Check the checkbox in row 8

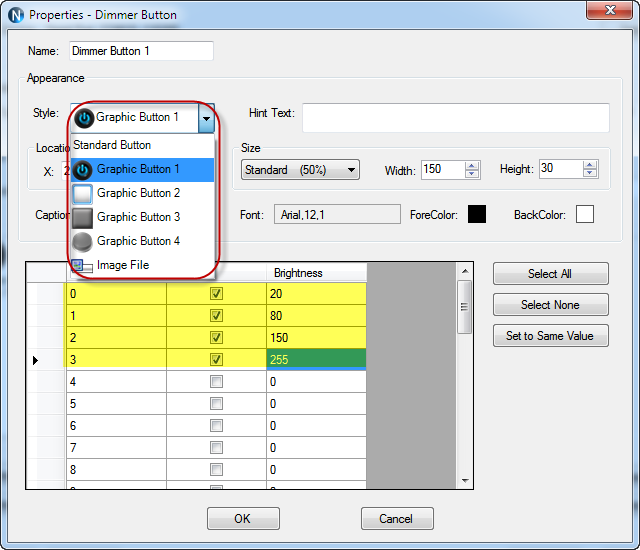click(x=216, y=470)
